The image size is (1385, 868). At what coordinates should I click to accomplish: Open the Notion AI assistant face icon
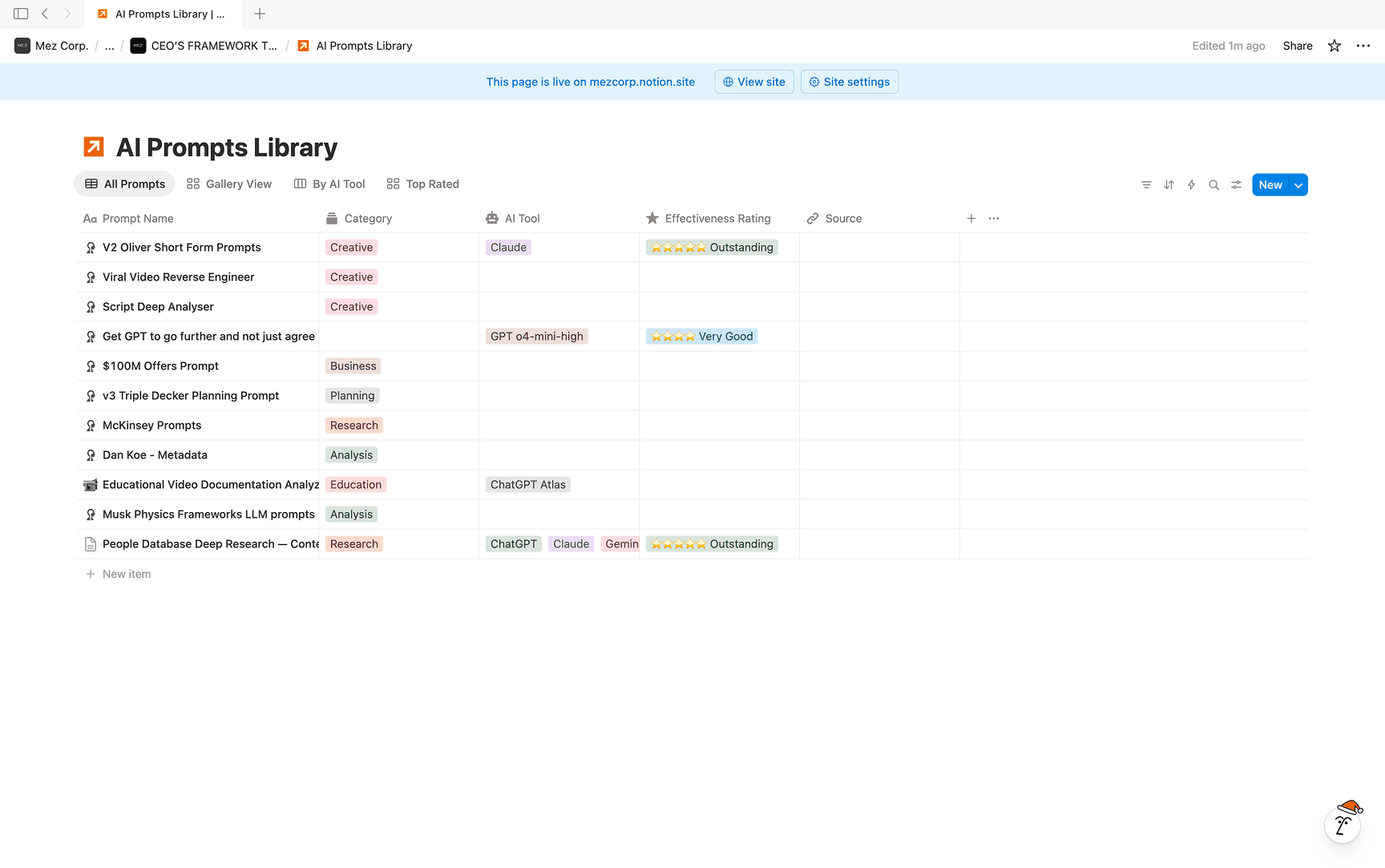click(x=1343, y=823)
